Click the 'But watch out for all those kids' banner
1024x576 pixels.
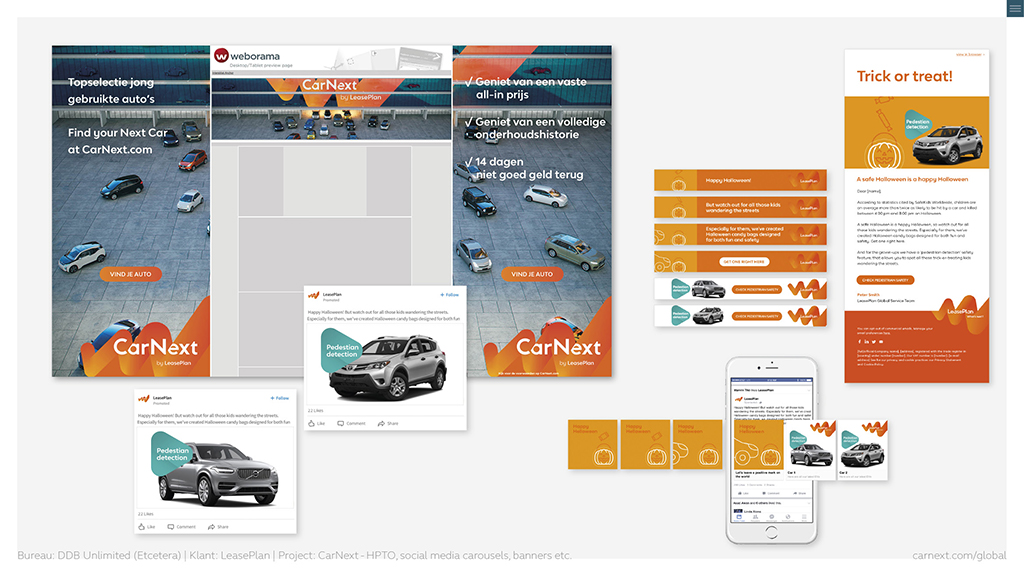(x=741, y=208)
